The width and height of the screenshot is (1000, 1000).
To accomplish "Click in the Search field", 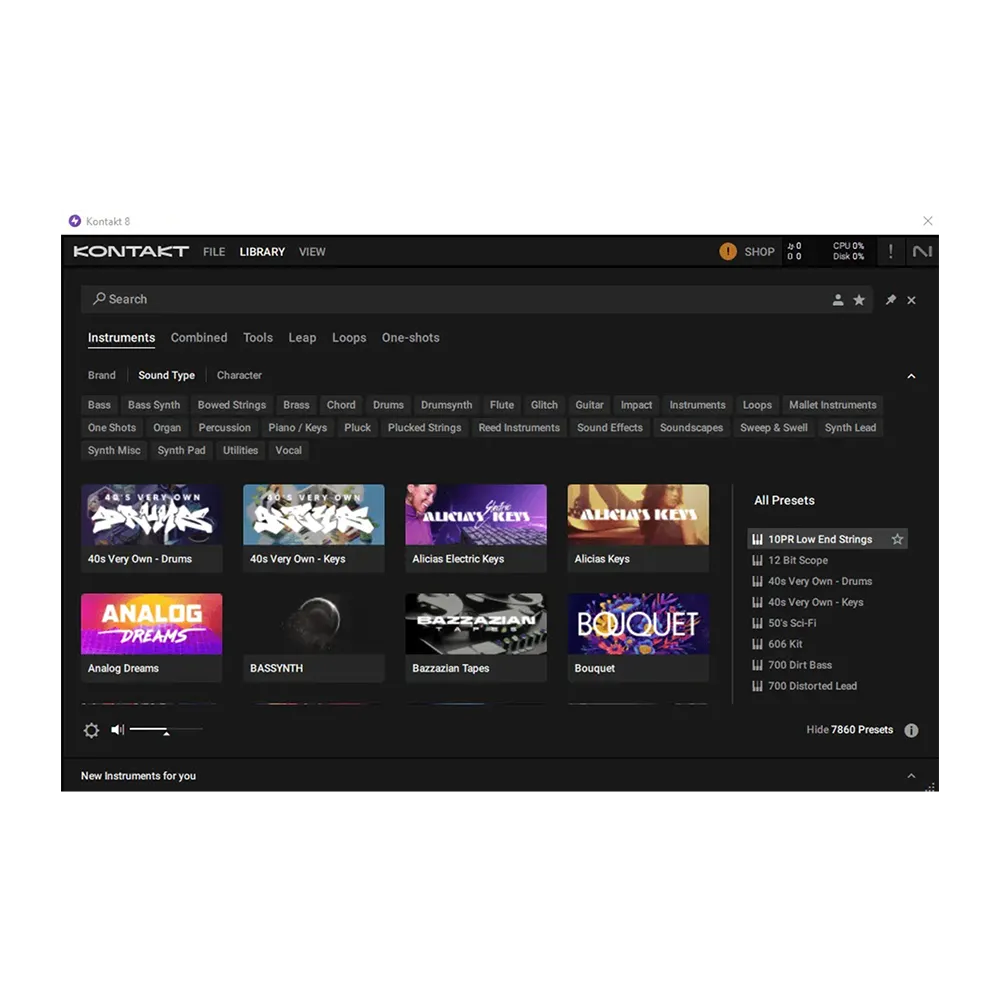I will 476,299.
